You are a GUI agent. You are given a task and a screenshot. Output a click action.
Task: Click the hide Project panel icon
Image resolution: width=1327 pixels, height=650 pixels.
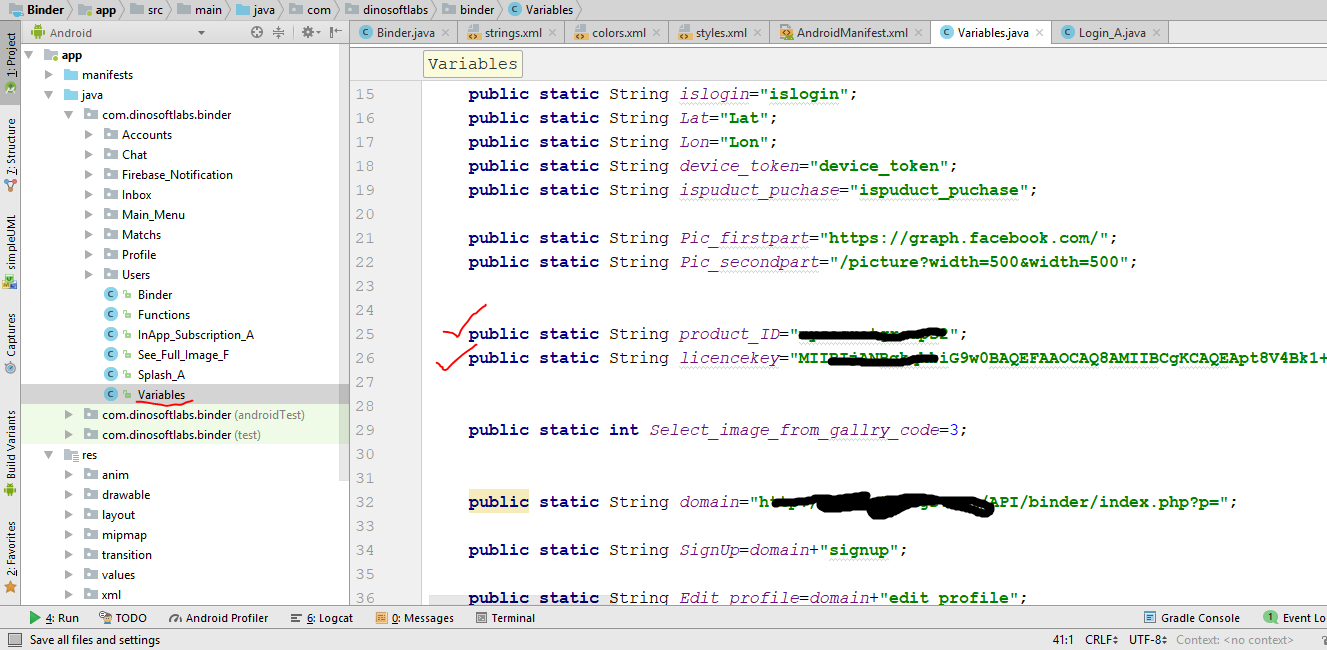pos(336,32)
